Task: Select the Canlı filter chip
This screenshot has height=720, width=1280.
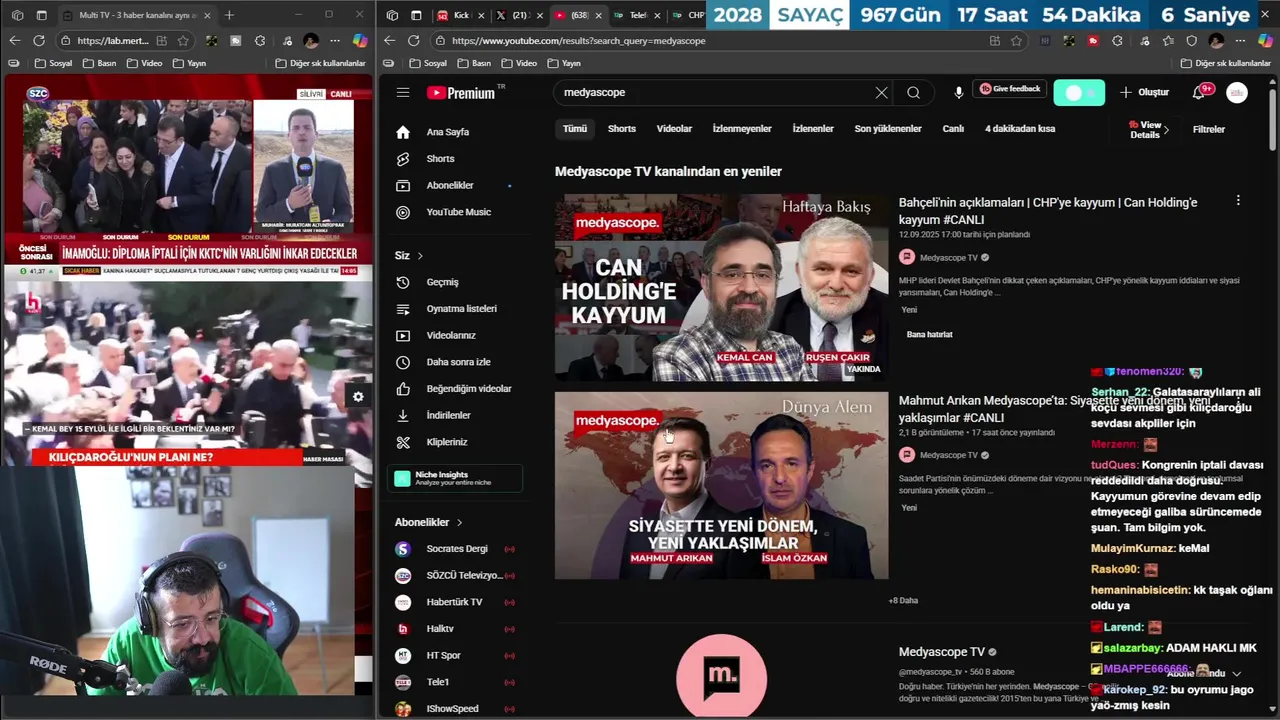Action: 953,129
